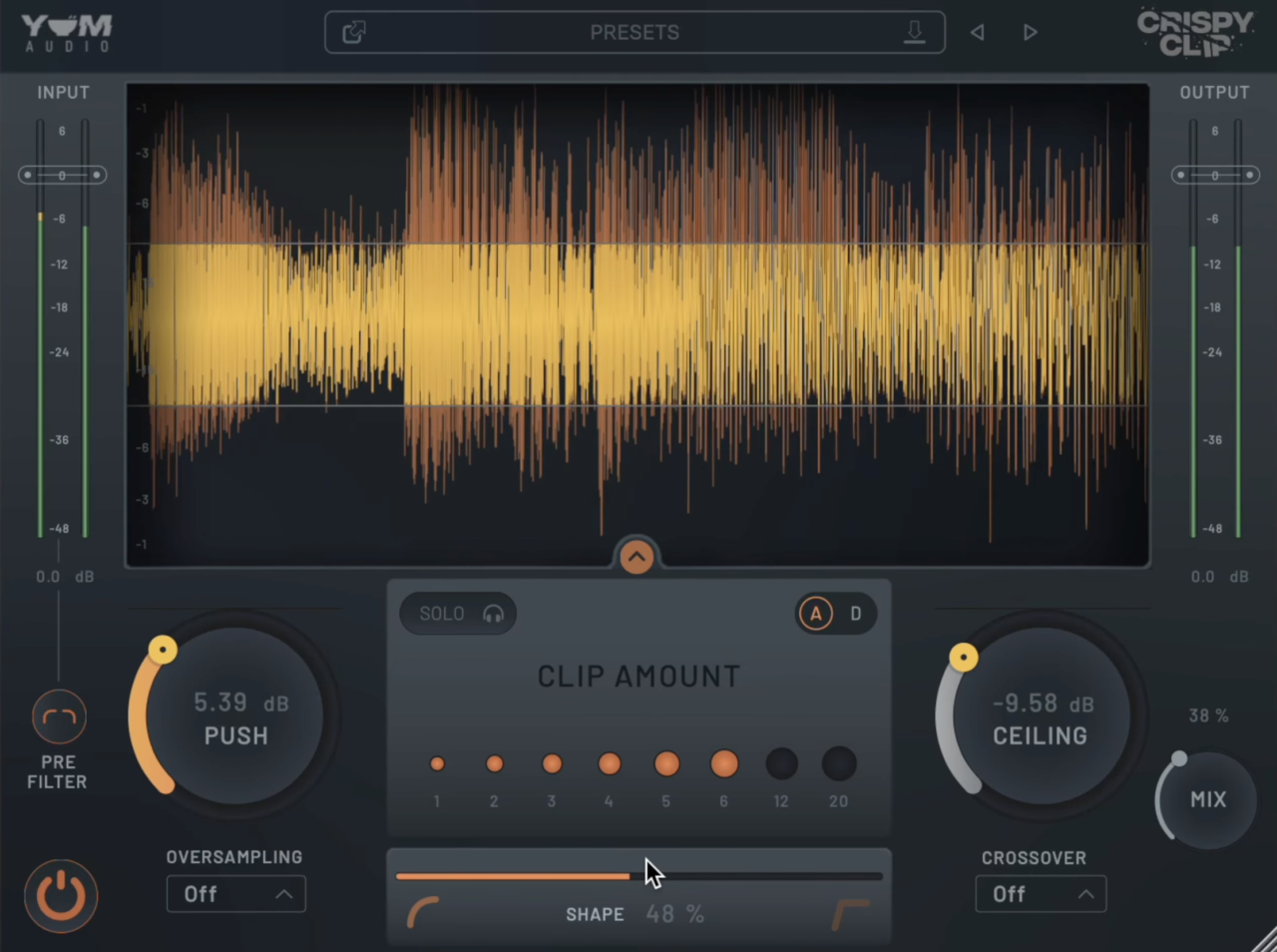
Task: Go to next preset arrow
Action: click(x=1031, y=33)
